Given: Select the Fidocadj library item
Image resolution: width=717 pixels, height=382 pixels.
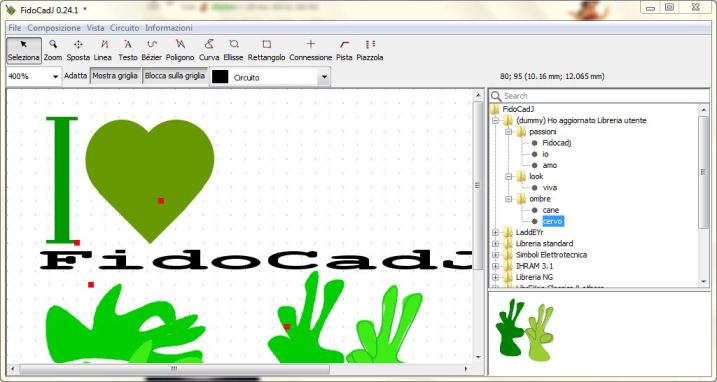Looking at the screenshot, I should point(556,143).
